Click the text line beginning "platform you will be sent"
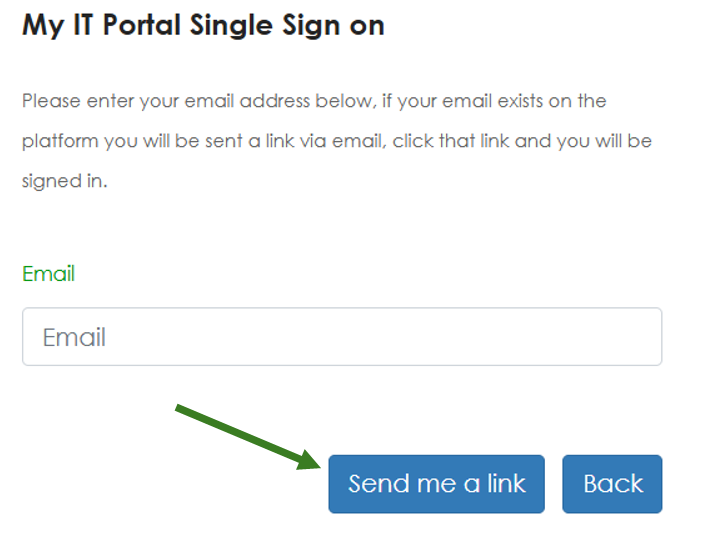The image size is (707, 558). pos(337,142)
